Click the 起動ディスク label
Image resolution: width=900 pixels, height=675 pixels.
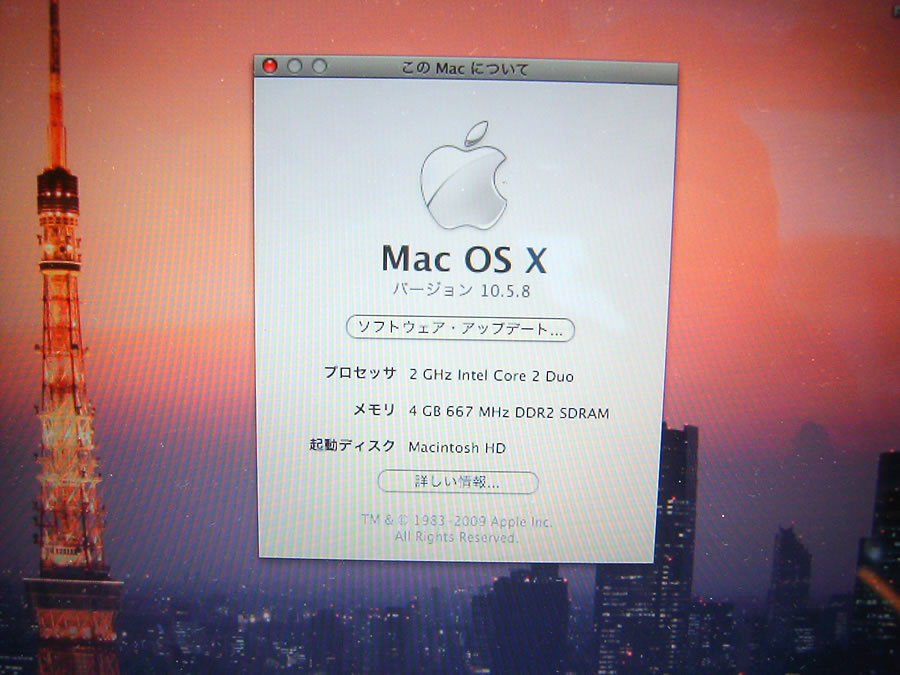[352, 445]
